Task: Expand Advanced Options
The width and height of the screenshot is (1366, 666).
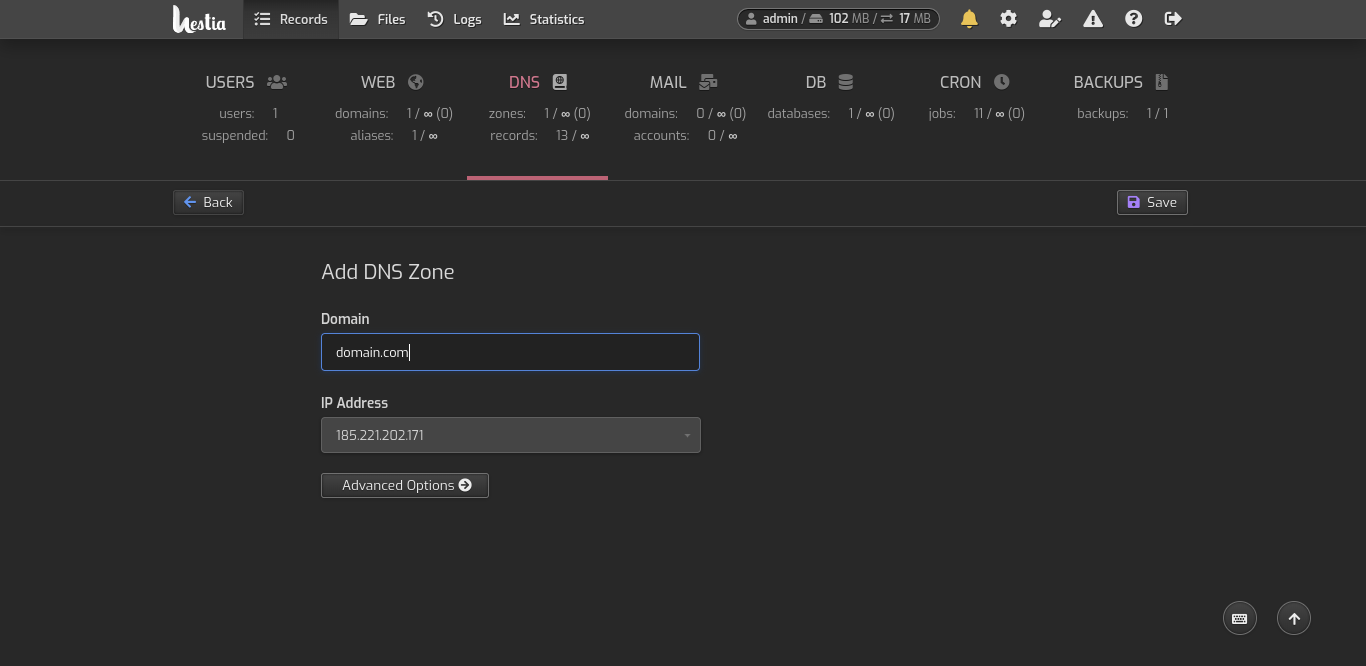Action: (405, 485)
